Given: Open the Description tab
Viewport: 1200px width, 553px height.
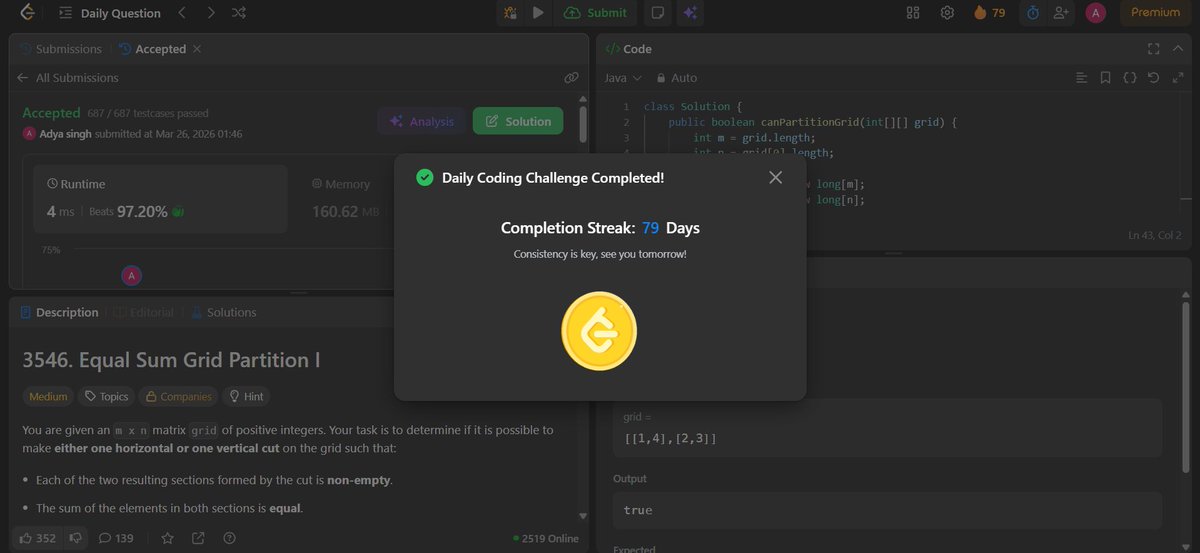Looking at the screenshot, I should (x=59, y=312).
